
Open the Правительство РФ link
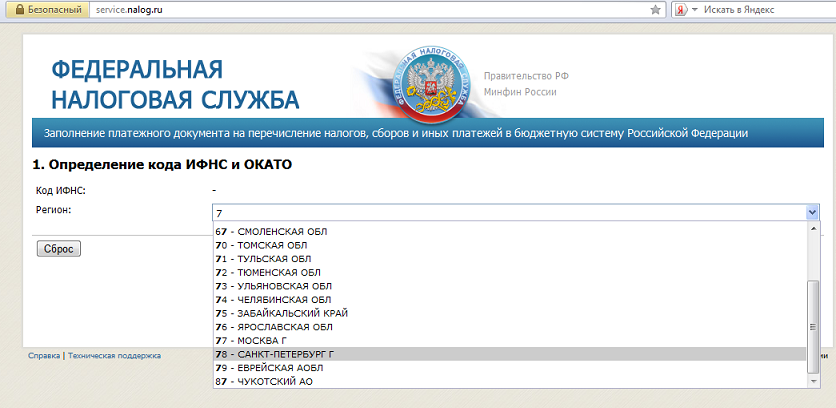coord(526,76)
